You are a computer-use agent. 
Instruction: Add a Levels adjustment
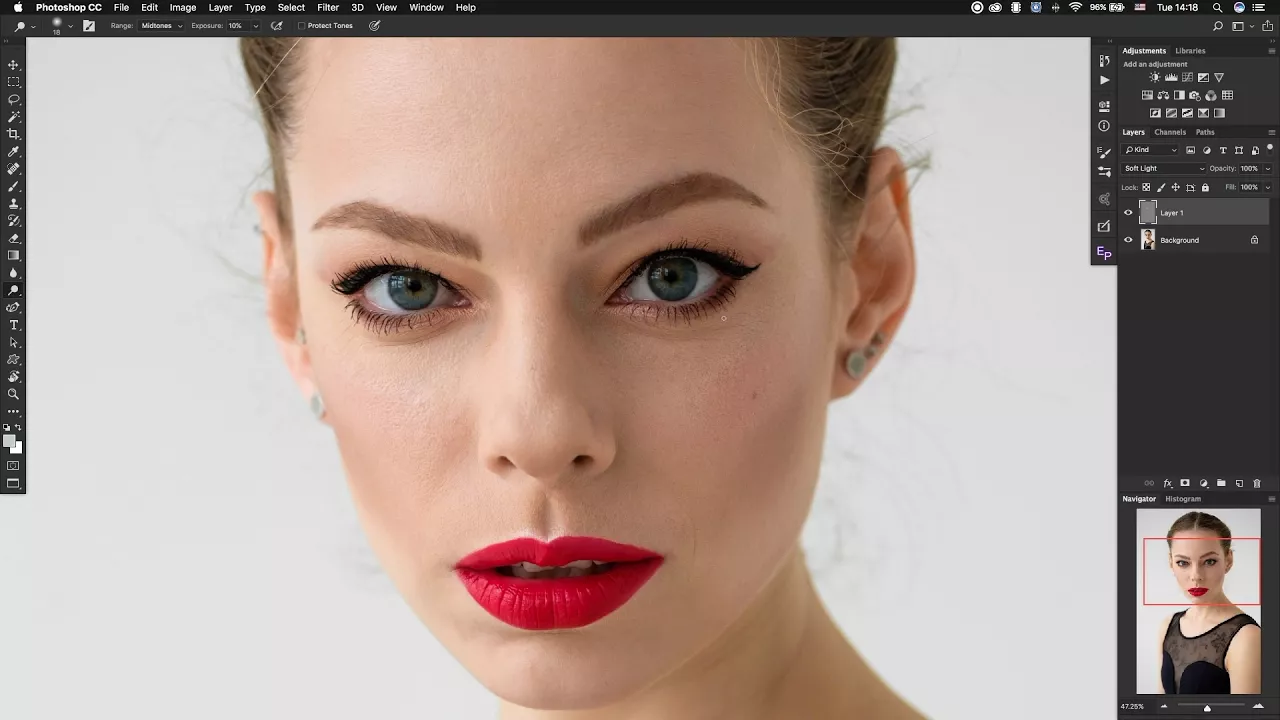pyautogui.click(x=1171, y=77)
